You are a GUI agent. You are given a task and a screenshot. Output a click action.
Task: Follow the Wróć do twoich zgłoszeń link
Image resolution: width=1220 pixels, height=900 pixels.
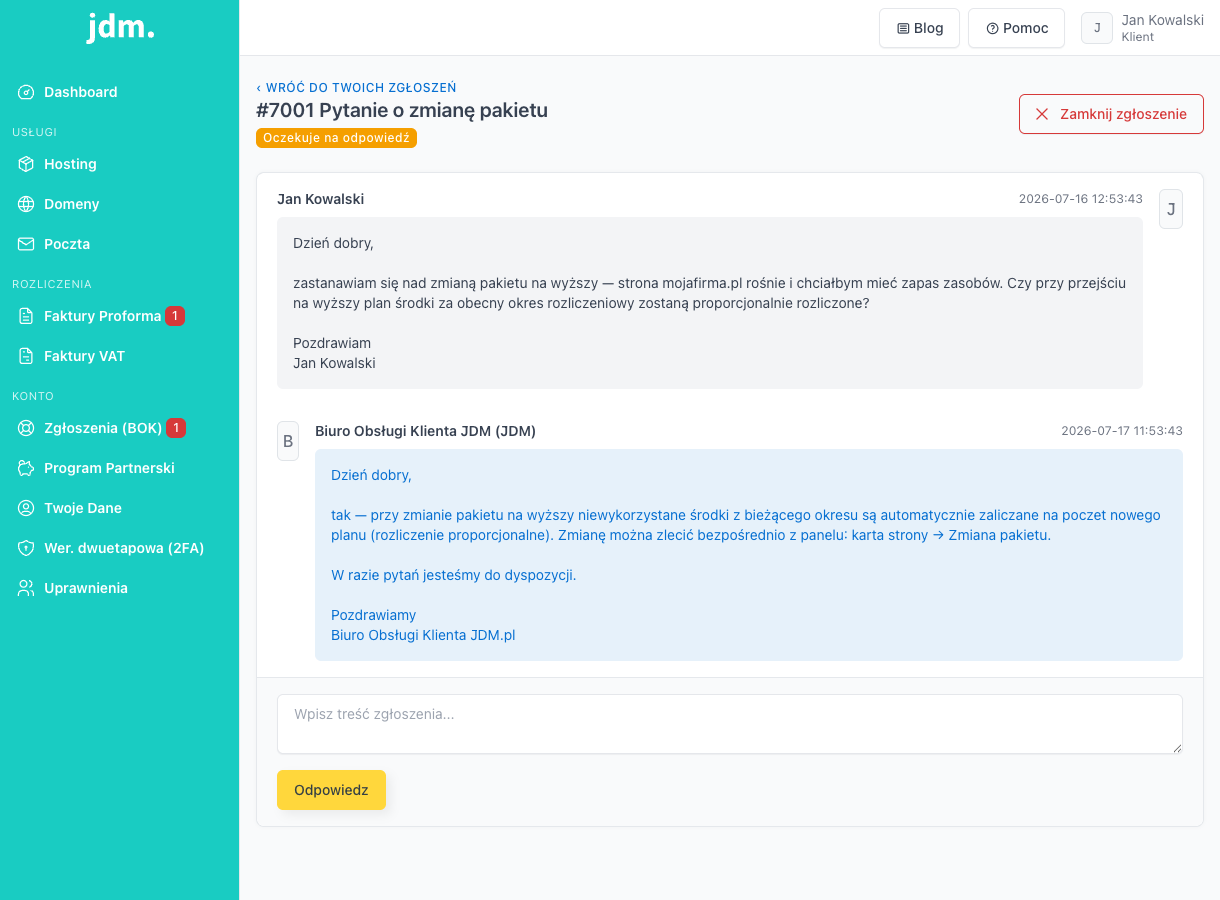356,88
